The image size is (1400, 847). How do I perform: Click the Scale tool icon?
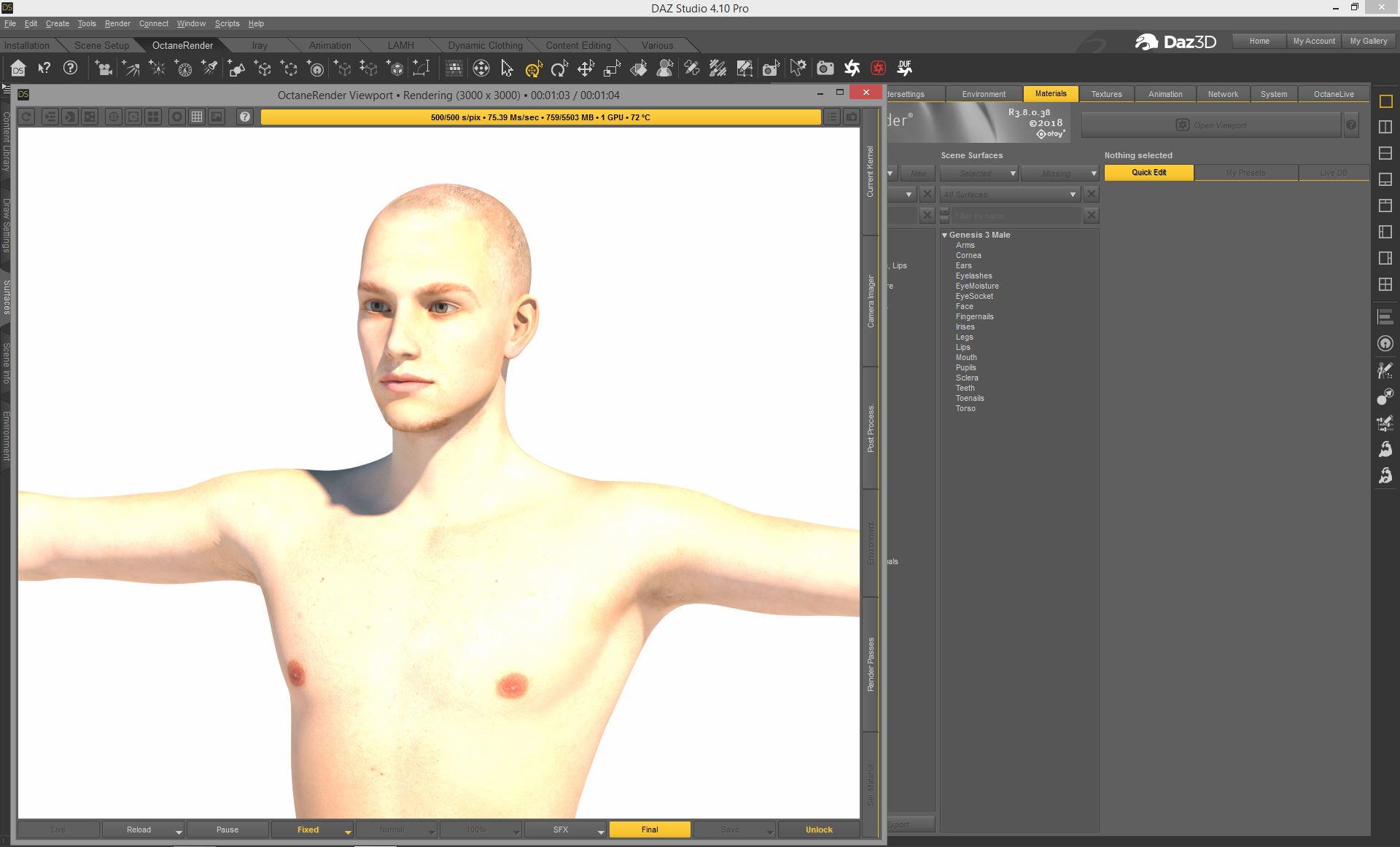pyautogui.click(x=612, y=69)
